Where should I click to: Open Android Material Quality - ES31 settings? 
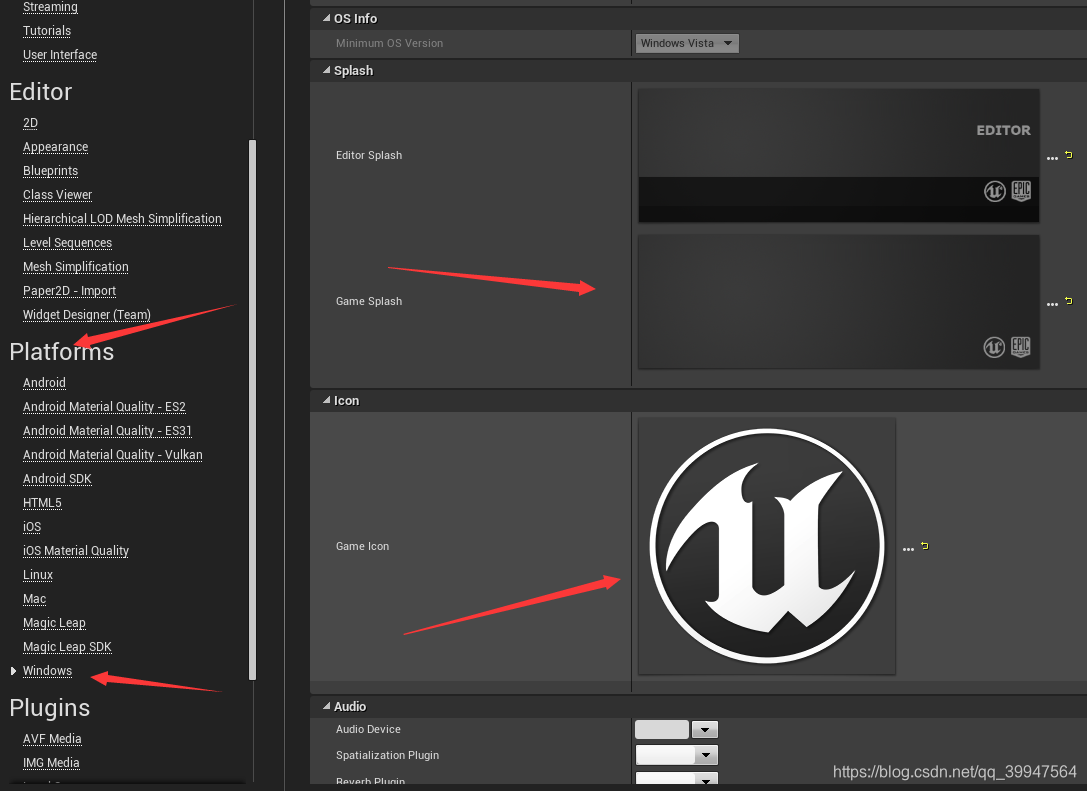107,431
